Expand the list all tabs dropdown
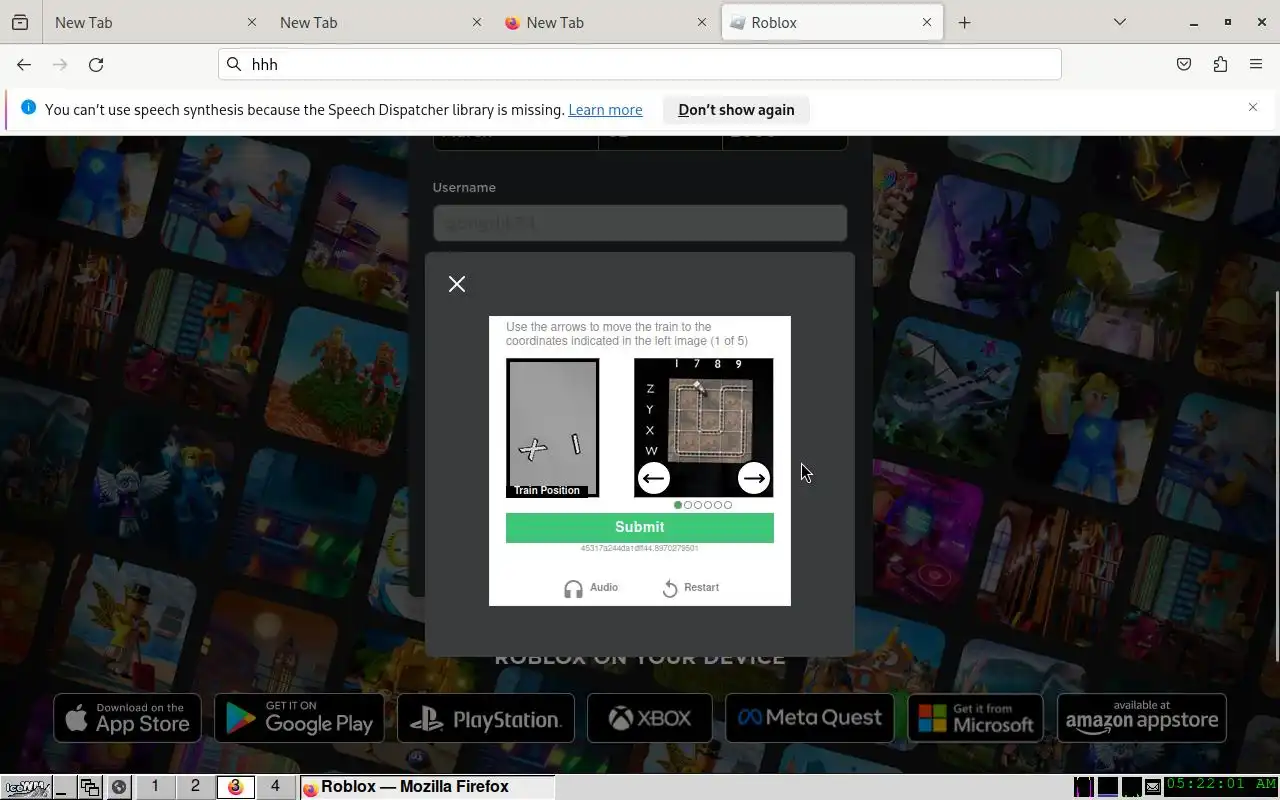The height and width of the screenshot is (800, 1280). (x=1120, y=22)
